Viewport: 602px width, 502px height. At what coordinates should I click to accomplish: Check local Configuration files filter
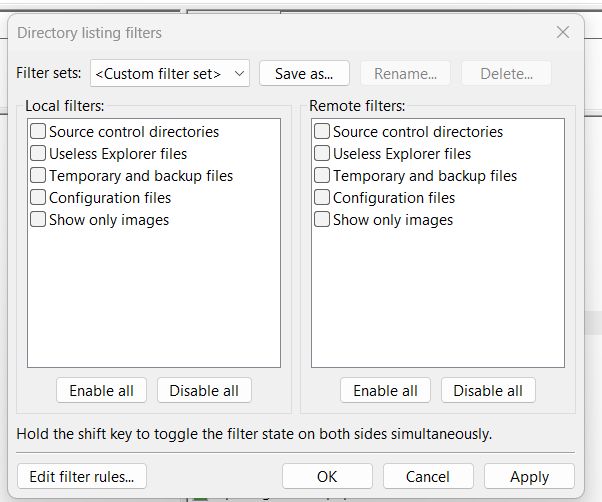[38, 197]
